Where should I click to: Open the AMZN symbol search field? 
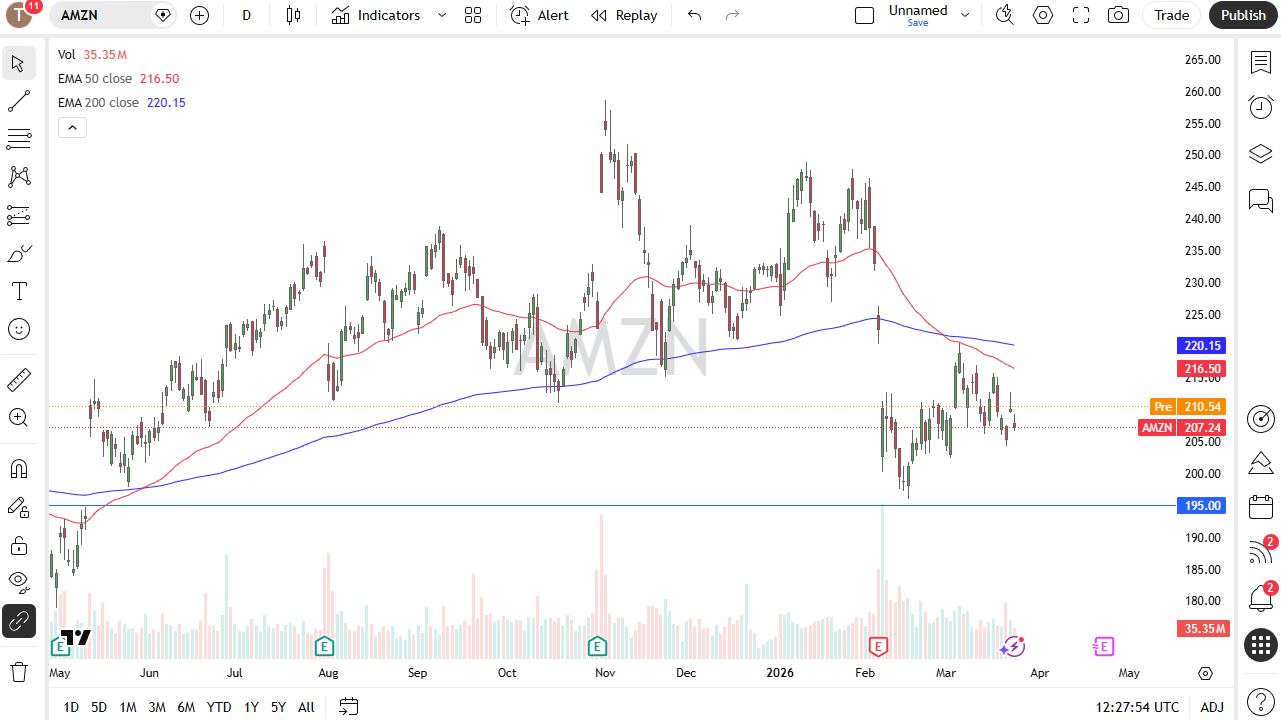click(114, 15)
